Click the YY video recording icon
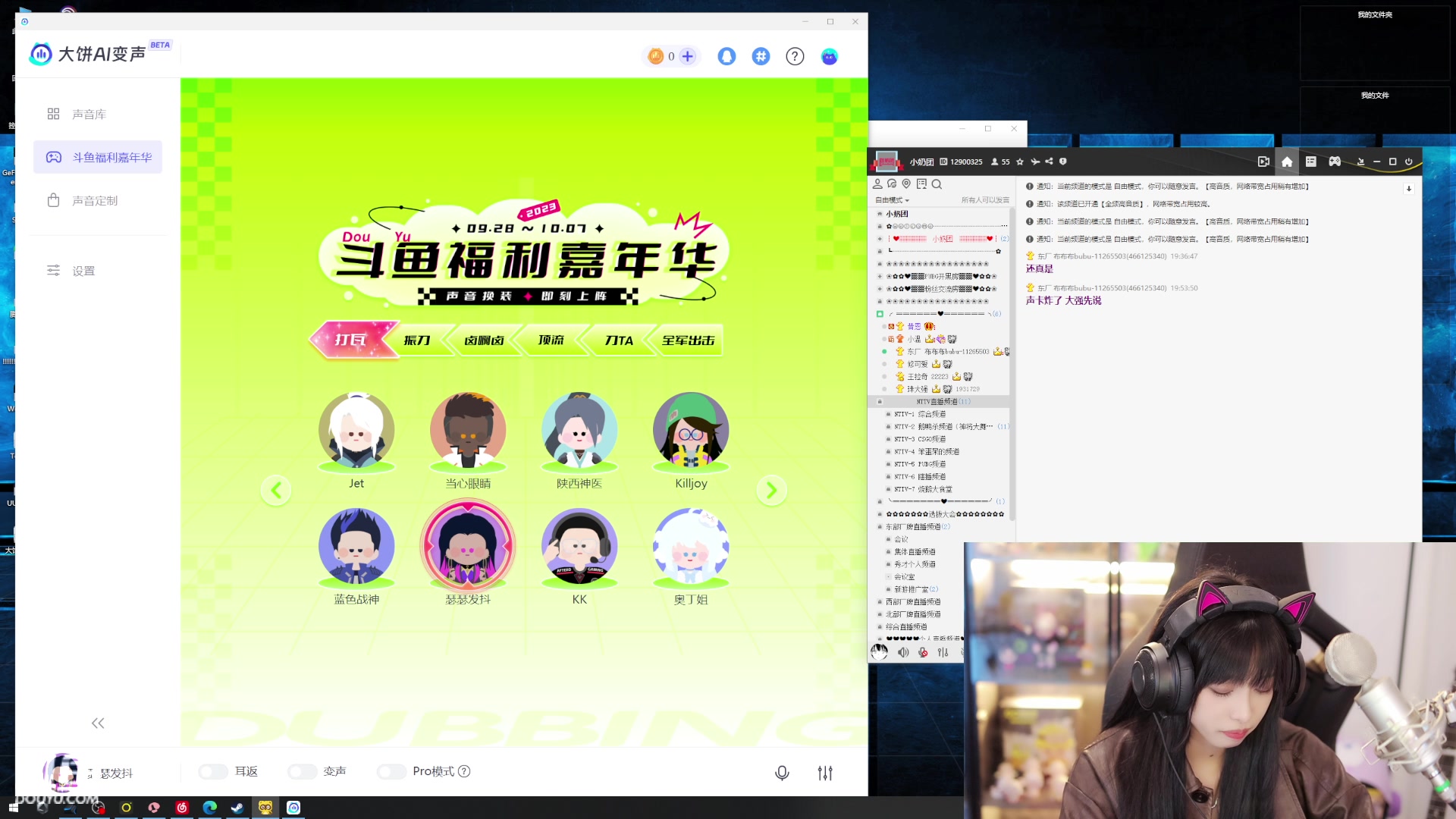This screenshot has height=819, width=1456. click(1263, 162)
